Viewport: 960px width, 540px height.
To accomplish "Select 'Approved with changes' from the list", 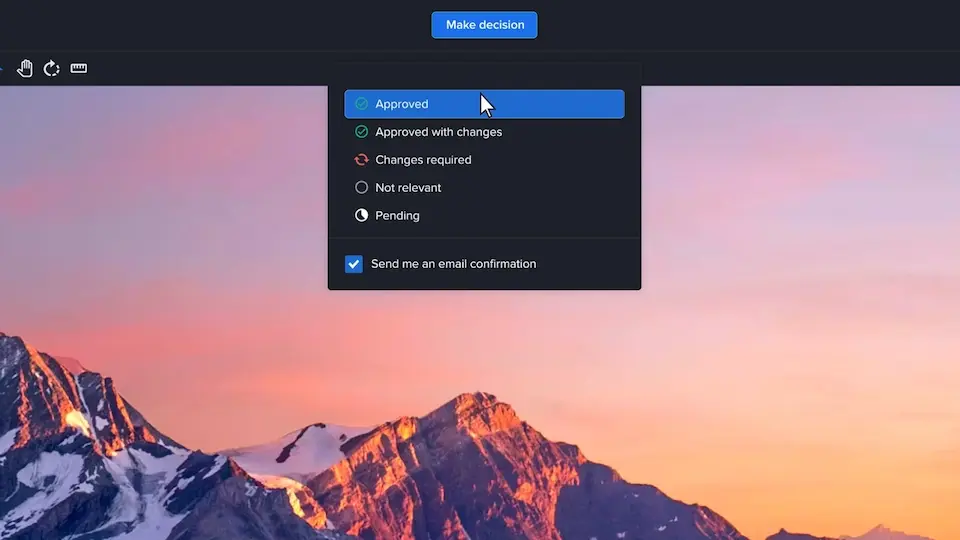I will [438, 132].
